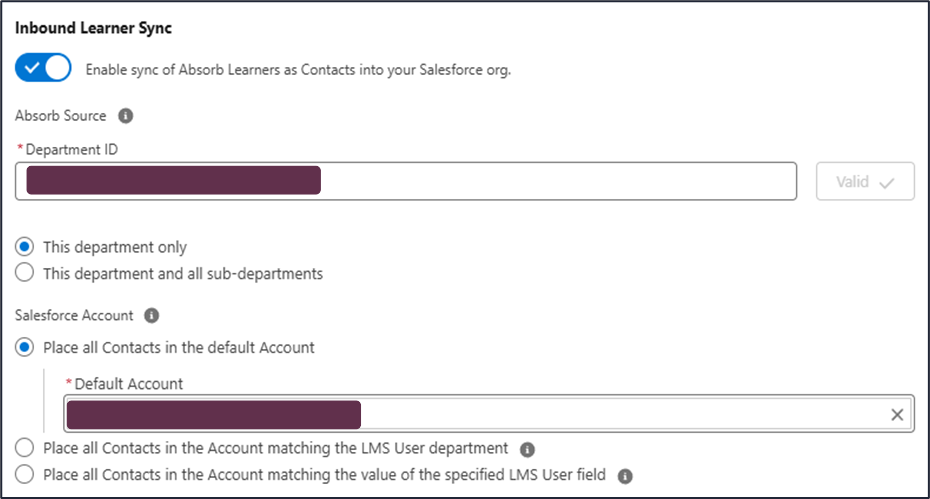This screenshot has width=930, height=499.
Task: Click the "Absorb Source" label text
Action: [61, 116]
